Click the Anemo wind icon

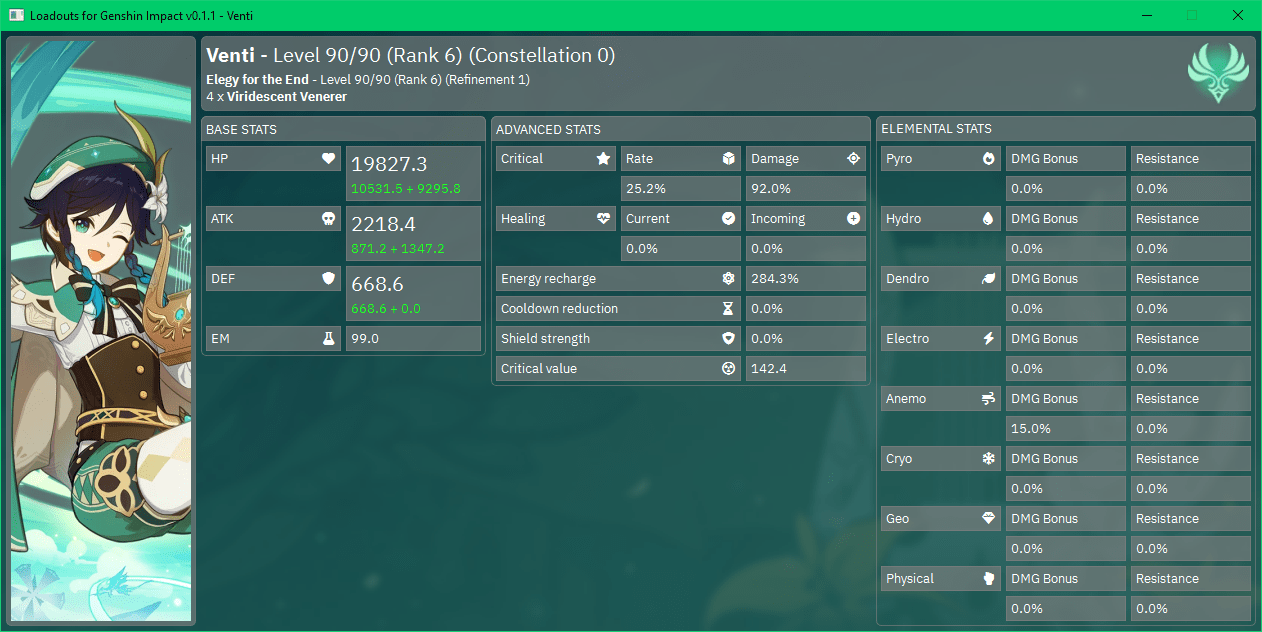pyautogui.click(x=988, y=399)
